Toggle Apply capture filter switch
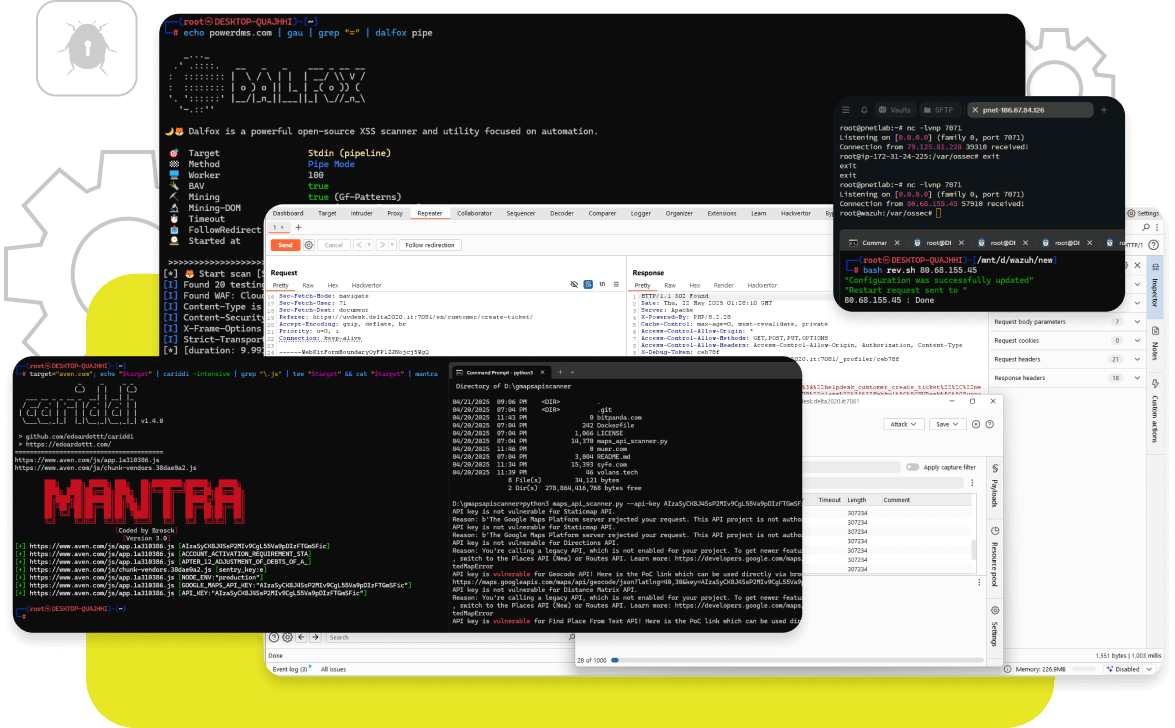The image size is (1175, 728). pos(912,467)
